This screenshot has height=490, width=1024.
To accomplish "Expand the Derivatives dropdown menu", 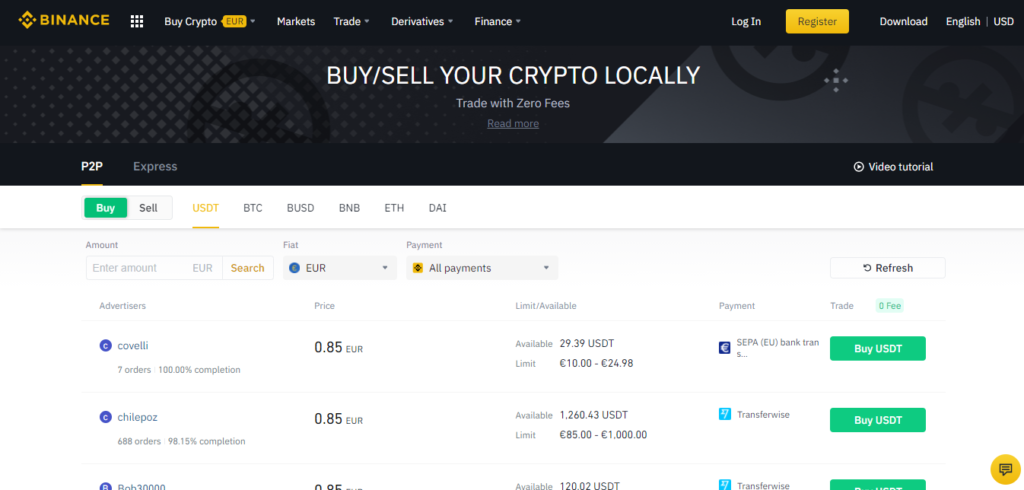I will click(x=422, y=22).
